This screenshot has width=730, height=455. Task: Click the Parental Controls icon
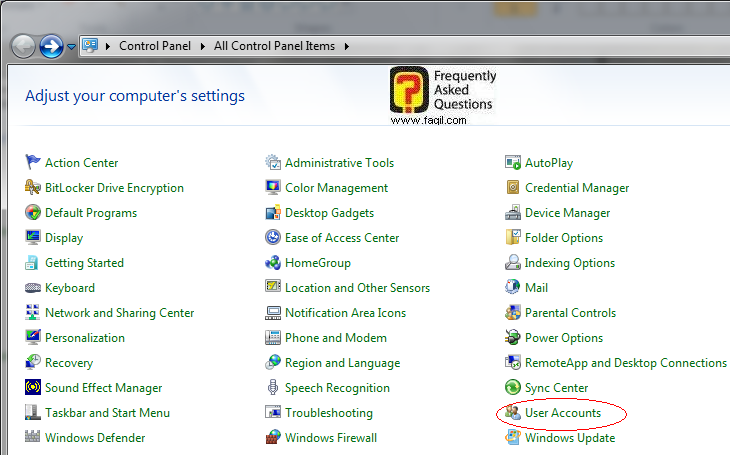pyautogui.click(x=513, y=313)
